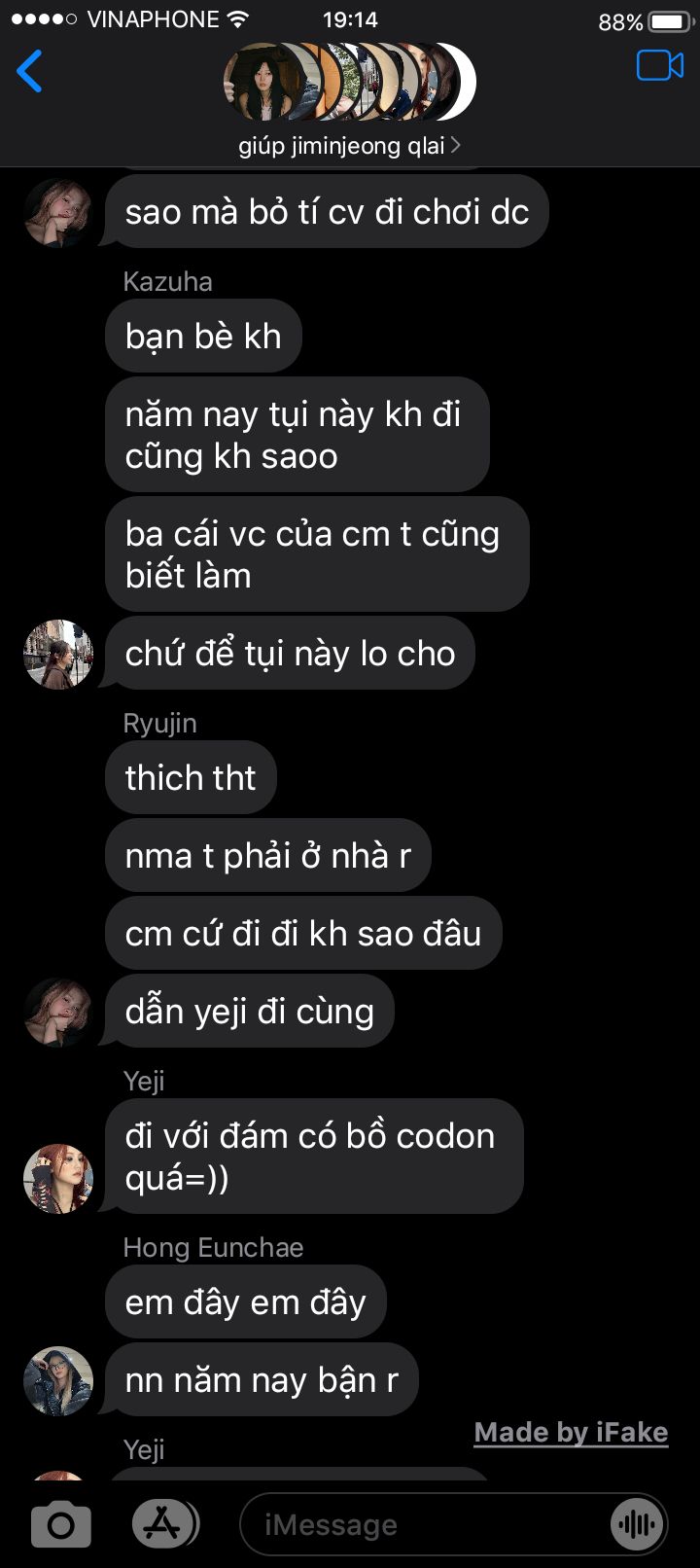Viewport: 700px width, 1568px height.
Task: Tap the battery icon in status bar
Action: (x=669, y=21)
